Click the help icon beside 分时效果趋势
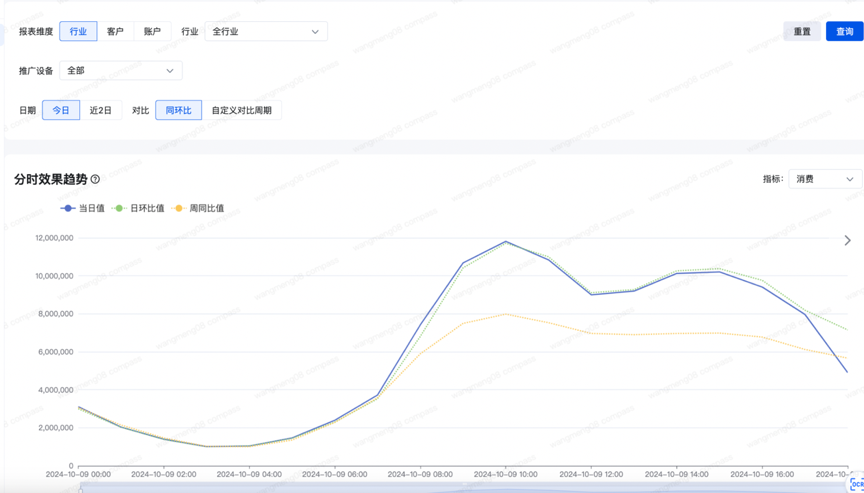The width and height of the screenshot is (864, 493). [96, 180]
